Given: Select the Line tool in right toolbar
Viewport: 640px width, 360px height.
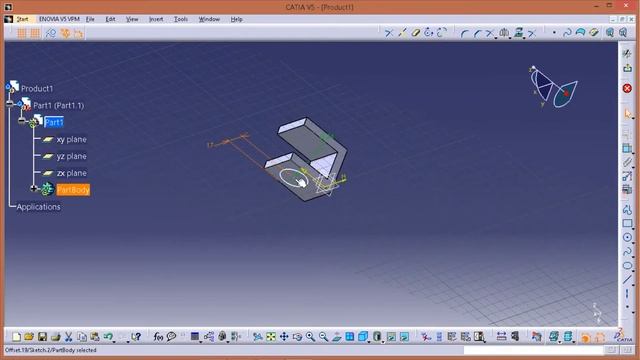Looking at the screenshot, I should click(x=627, y=280).
